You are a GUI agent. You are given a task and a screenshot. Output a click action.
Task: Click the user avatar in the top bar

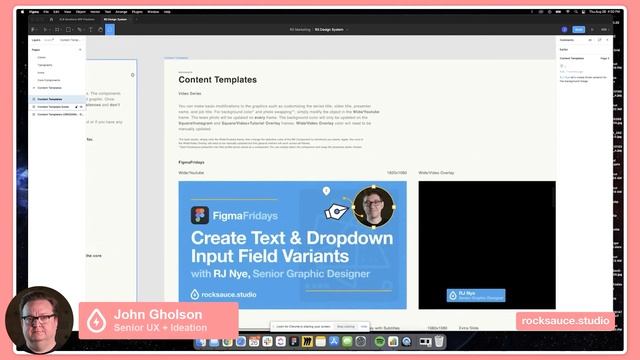(x=564, y=29)
